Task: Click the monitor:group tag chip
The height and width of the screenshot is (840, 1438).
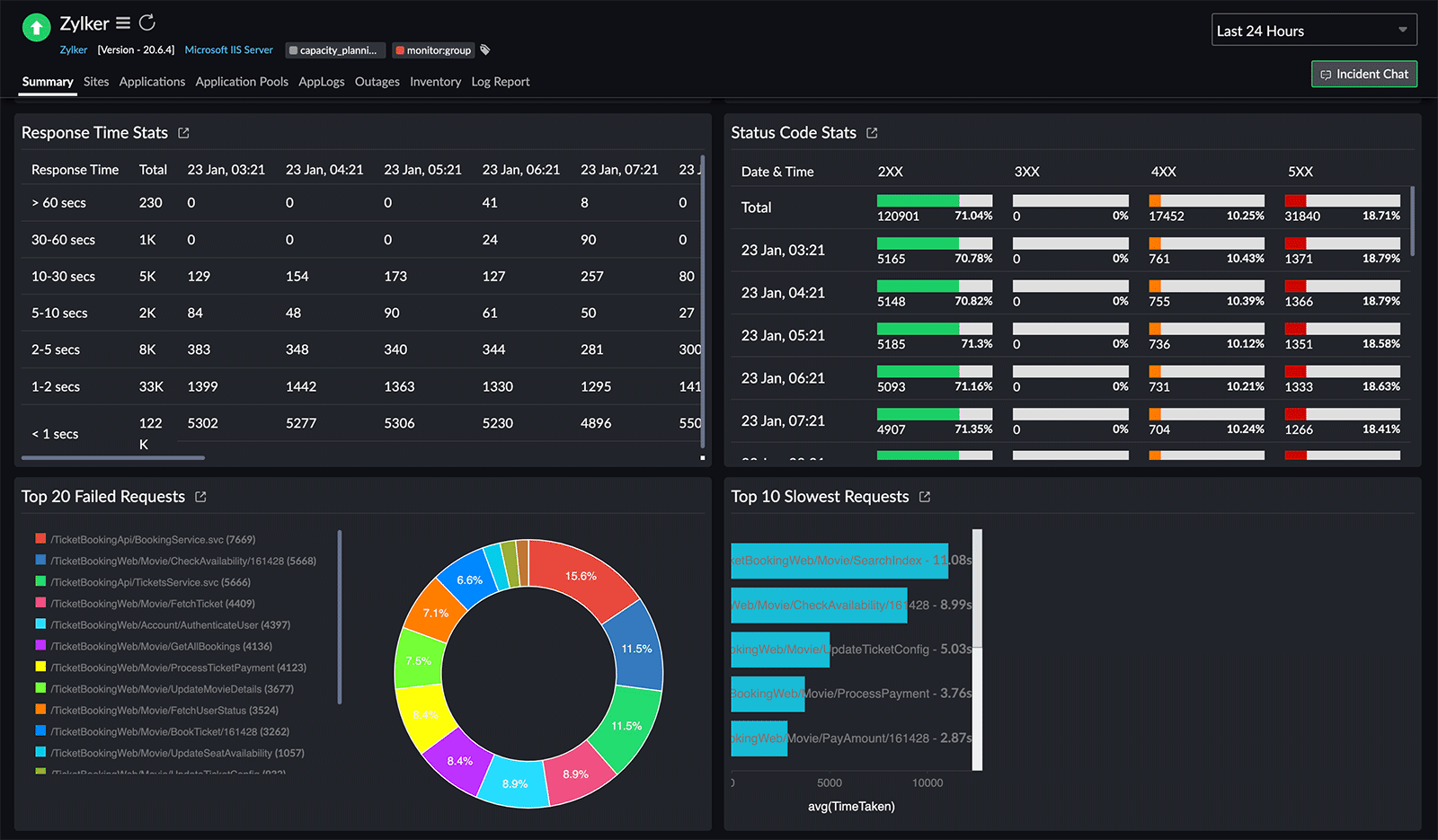Action: (x=433, y=50)
